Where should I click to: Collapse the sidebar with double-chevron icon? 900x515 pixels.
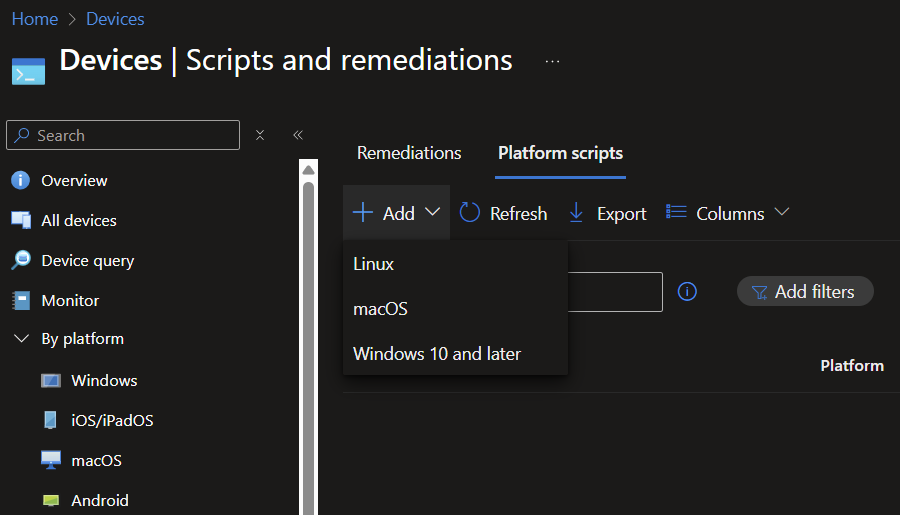pyautogui.click(x=297, y=135)
